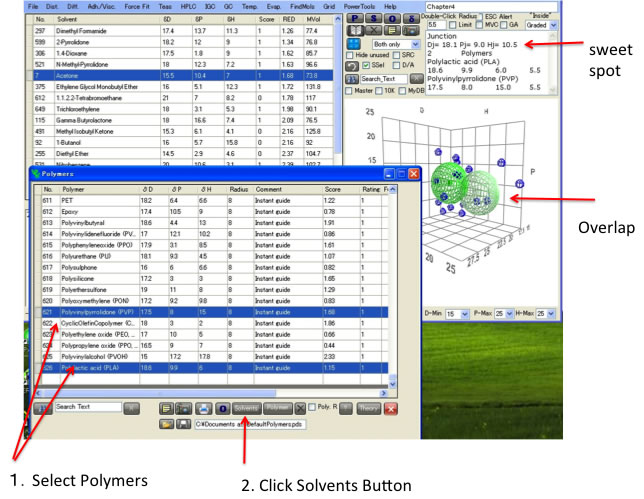Viewport: 644px width, 499px height.
Task: Click the yellow notes icon in the Polymers window
Action: pos(166,409)
